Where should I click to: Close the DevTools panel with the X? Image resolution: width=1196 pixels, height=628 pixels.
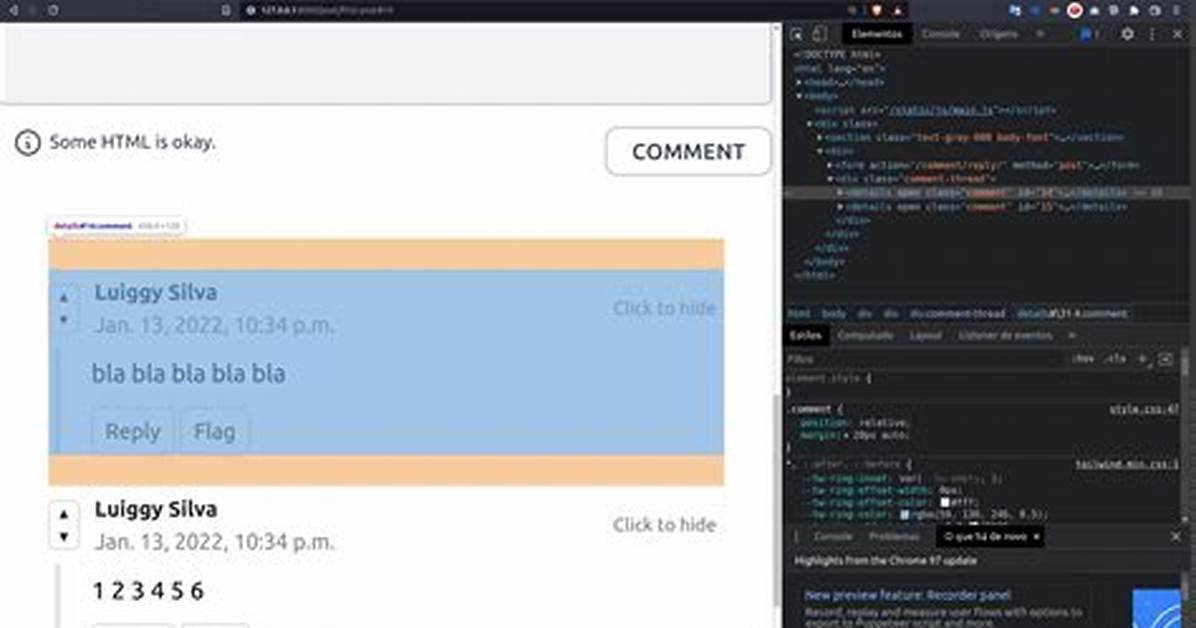coord(1176,34)
